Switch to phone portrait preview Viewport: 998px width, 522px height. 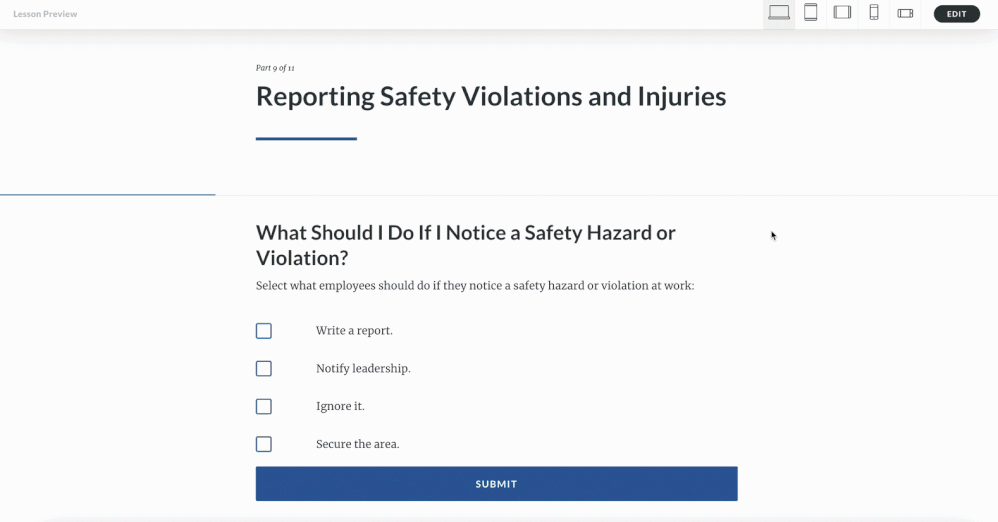pos(874,13)
